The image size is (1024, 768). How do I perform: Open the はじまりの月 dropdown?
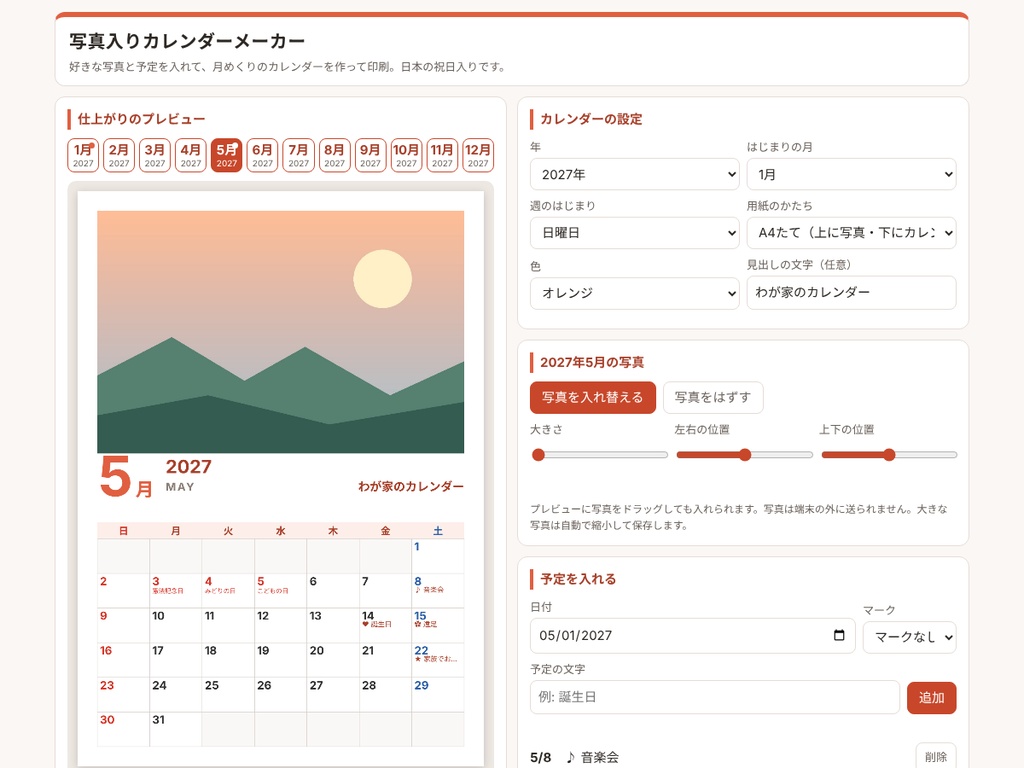pyautogui.click(x=852, y=174)
